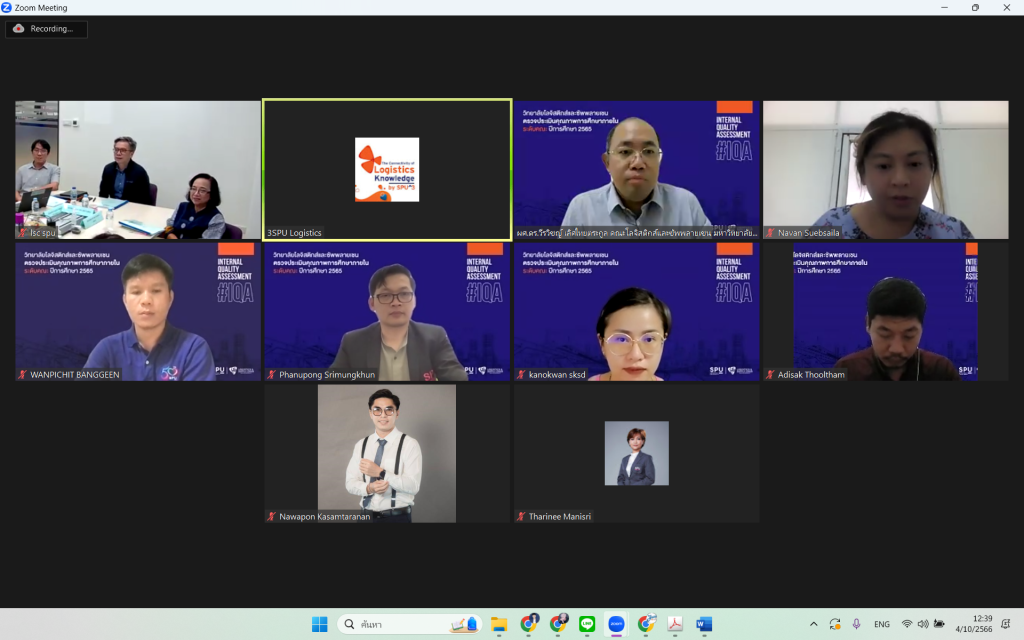
Task: Click the muted mic icon for Nawapon Kasamtaranan
Action: (x=272, y=516)
